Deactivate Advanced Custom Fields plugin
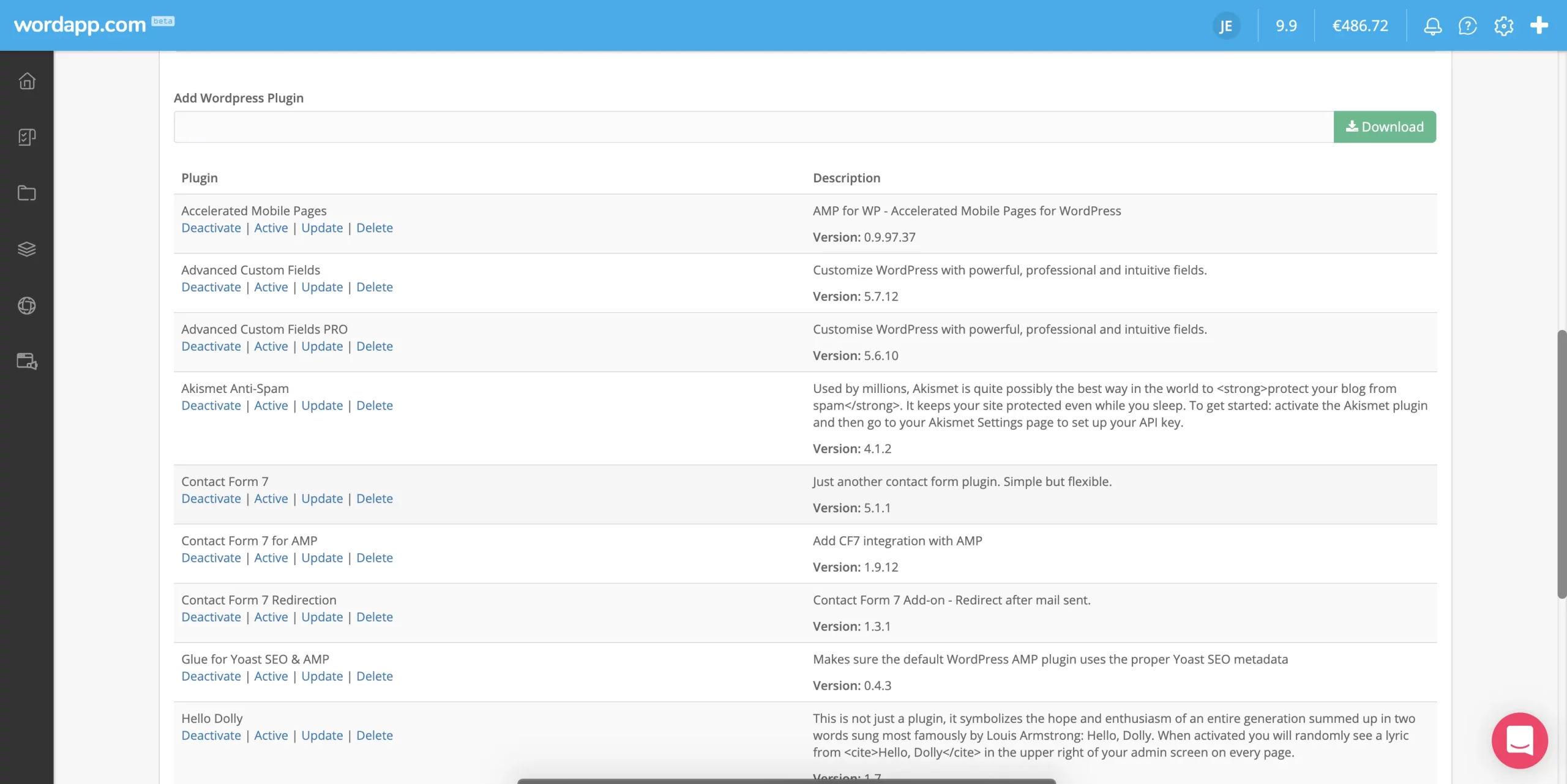1567x784 pixels. [x=211, y=287]
